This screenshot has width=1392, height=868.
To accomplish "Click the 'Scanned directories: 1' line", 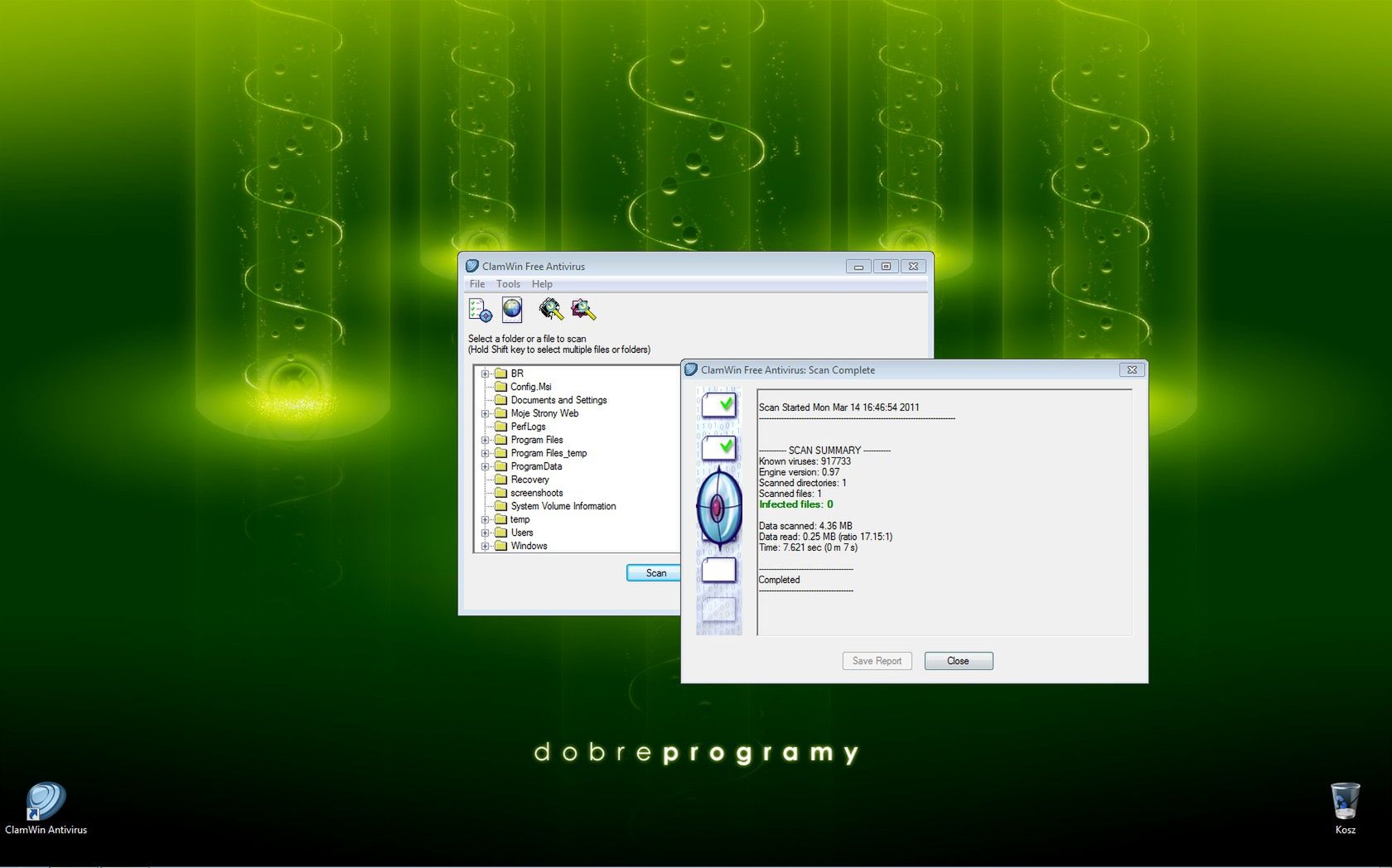I will click(803, 483).
